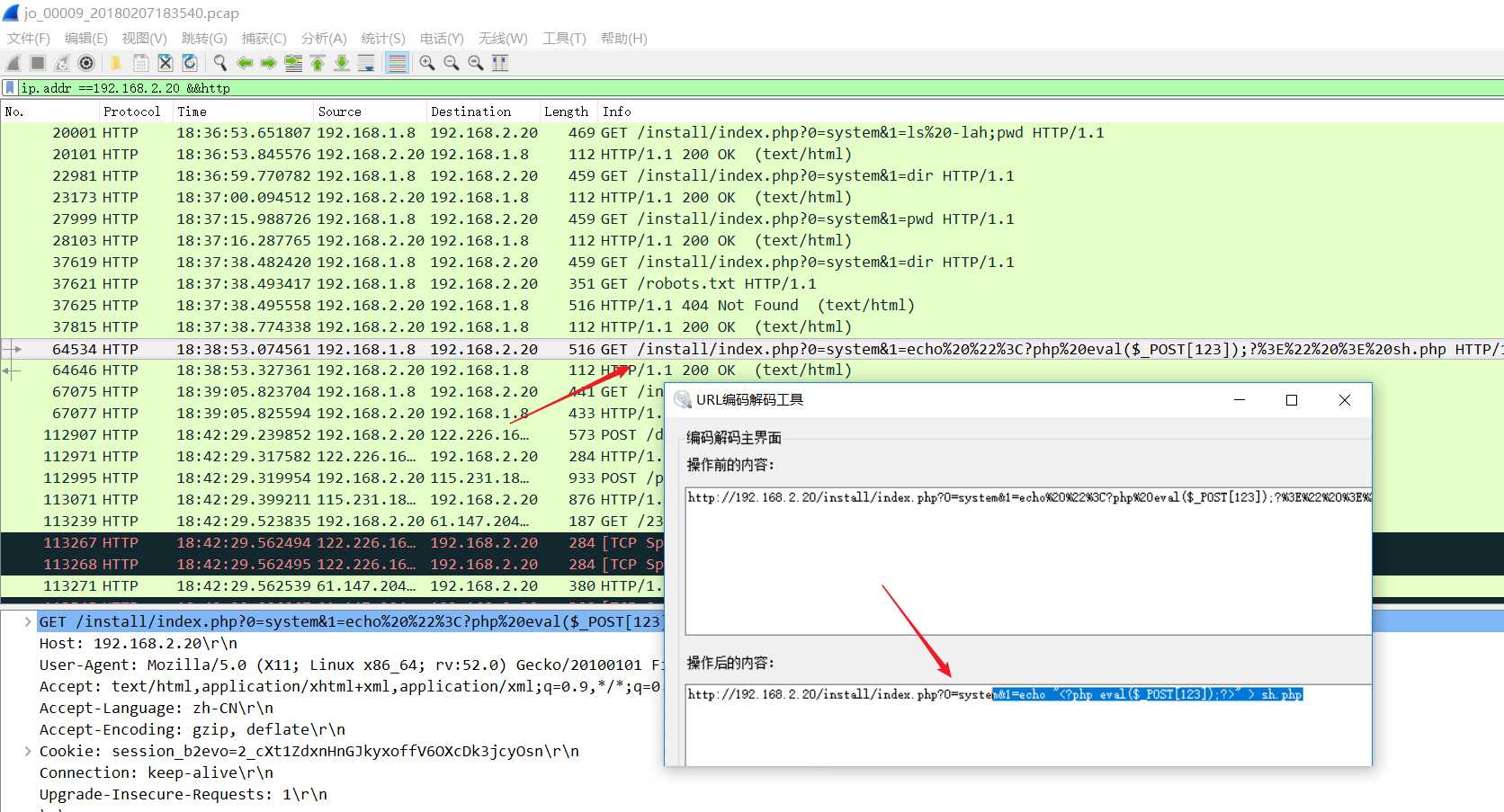Open the 帮助(H) menu
Image resolution: width=1504 pixels, height=812 pixels.
pos(624,38)
